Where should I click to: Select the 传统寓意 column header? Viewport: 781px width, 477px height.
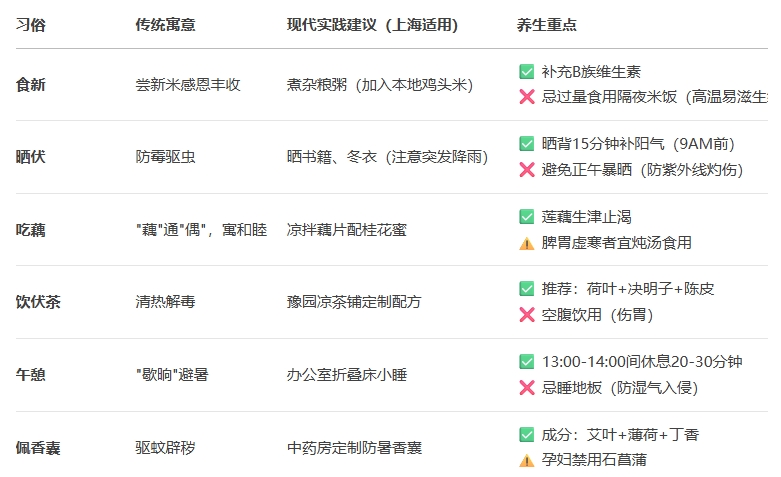pos(165,24)
